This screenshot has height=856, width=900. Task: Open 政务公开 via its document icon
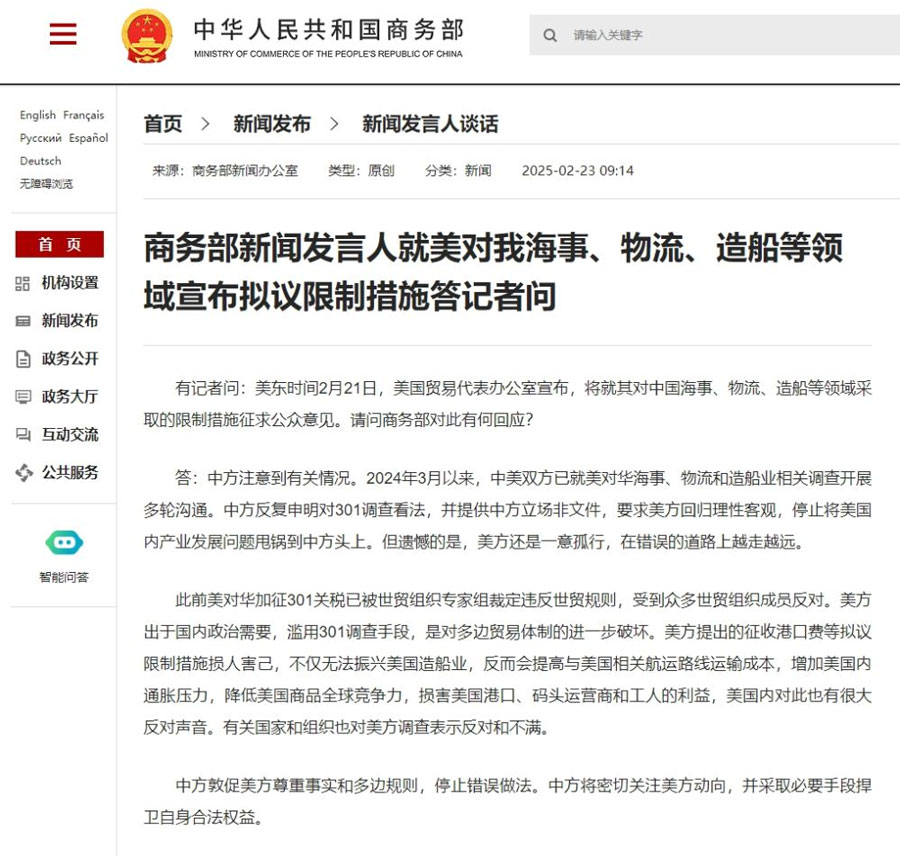coord(22,359)
